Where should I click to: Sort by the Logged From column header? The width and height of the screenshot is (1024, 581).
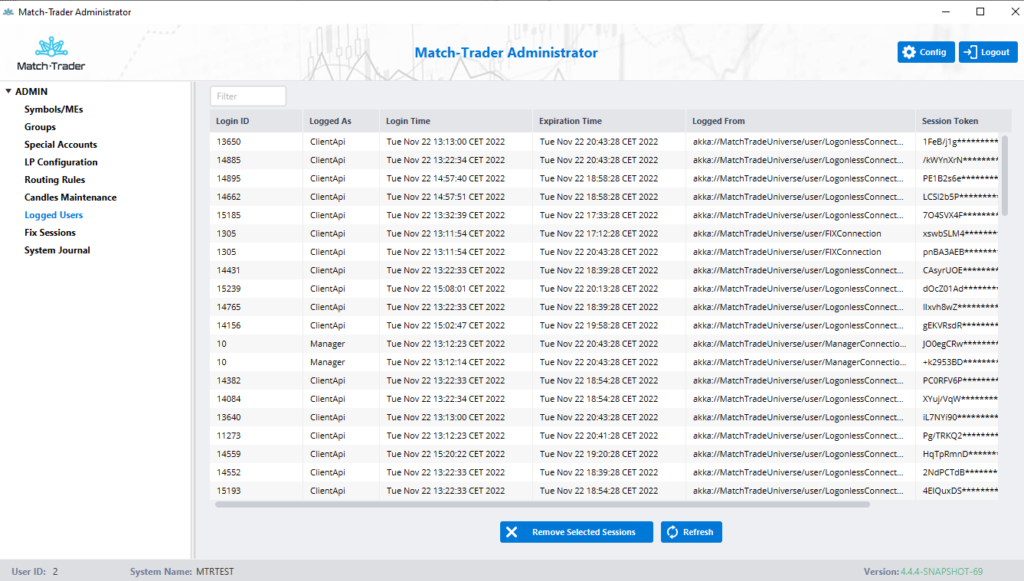801,121
